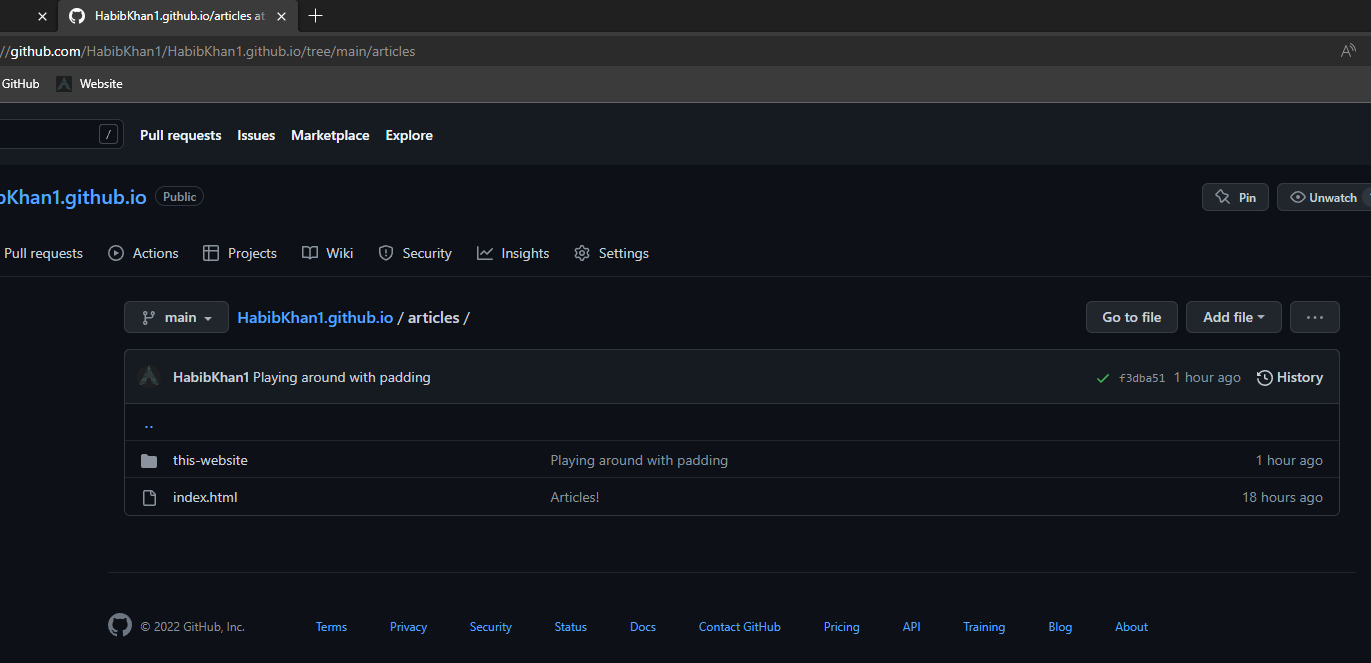Open the this-website row's commit message

(639, 460)
